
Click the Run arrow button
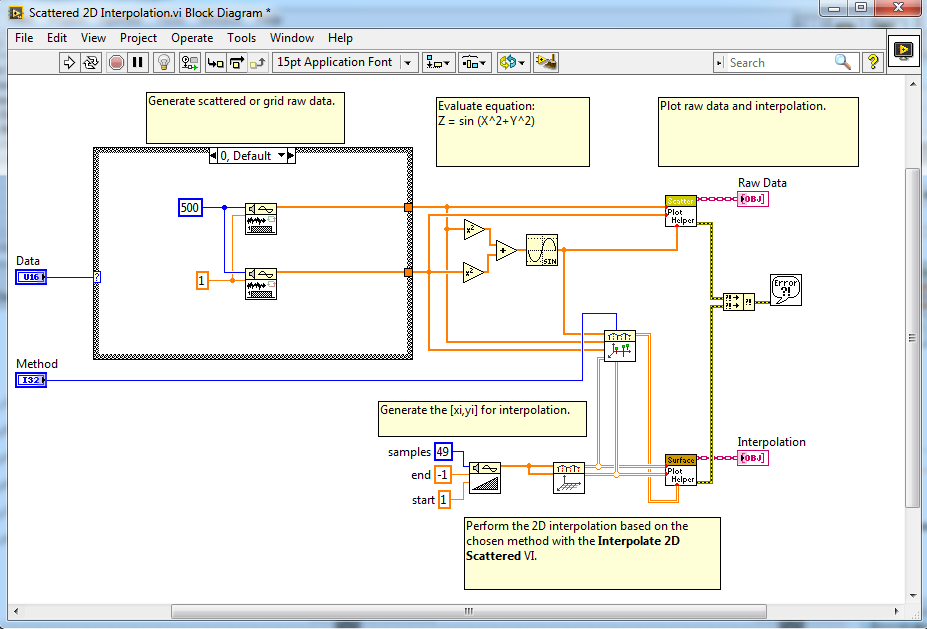69,63
